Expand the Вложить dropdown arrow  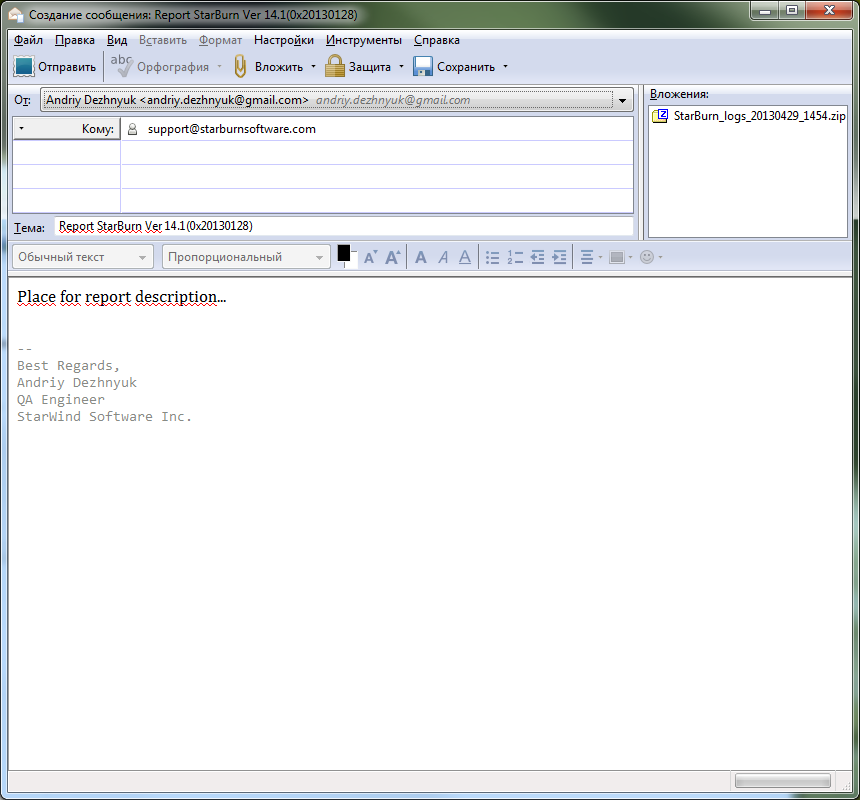tap(314, 67)
